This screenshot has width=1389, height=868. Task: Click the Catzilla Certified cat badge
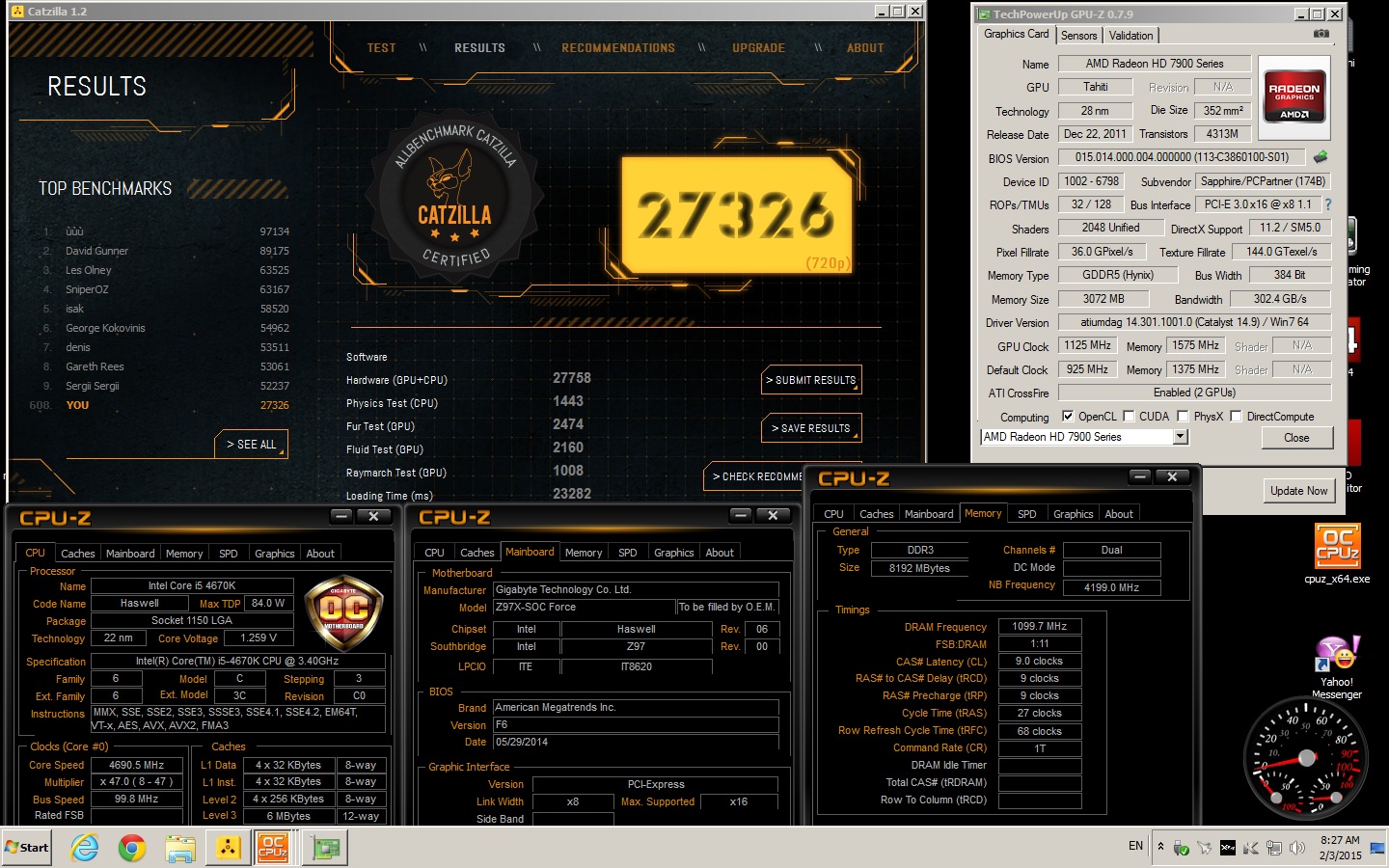click(455, 196)
